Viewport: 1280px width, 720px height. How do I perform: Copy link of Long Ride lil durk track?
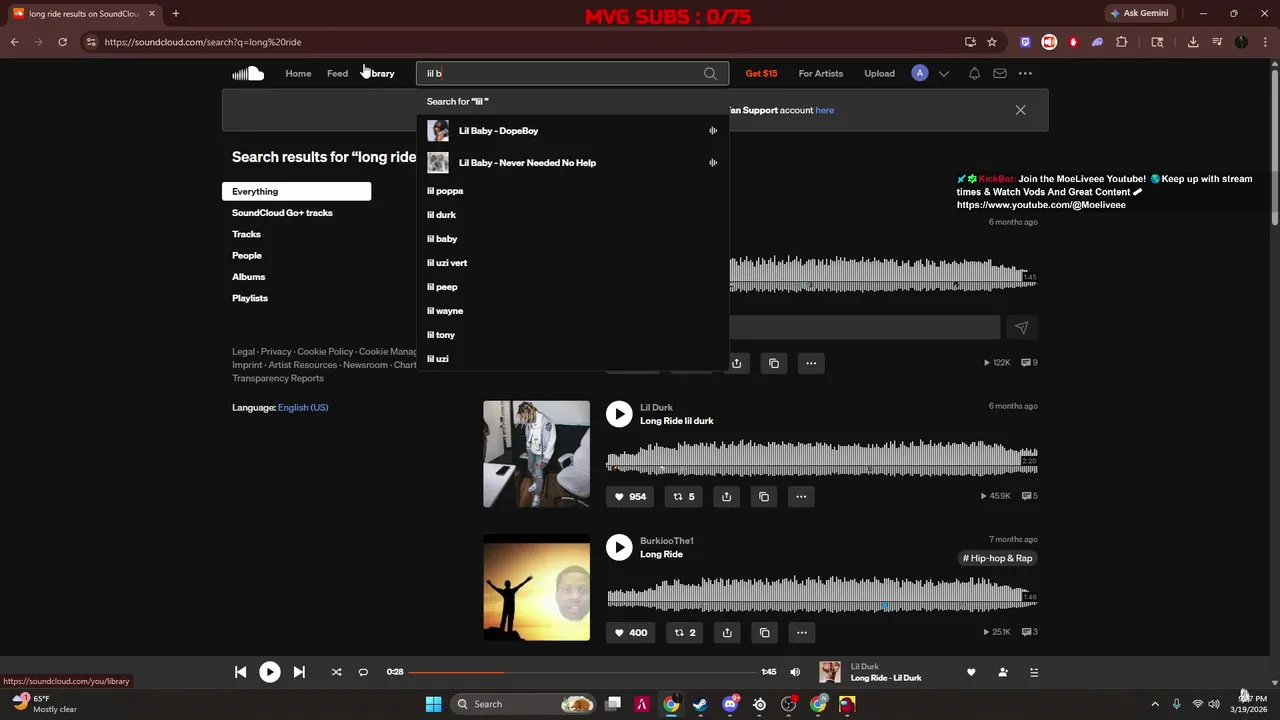click(x=764, y=496)
